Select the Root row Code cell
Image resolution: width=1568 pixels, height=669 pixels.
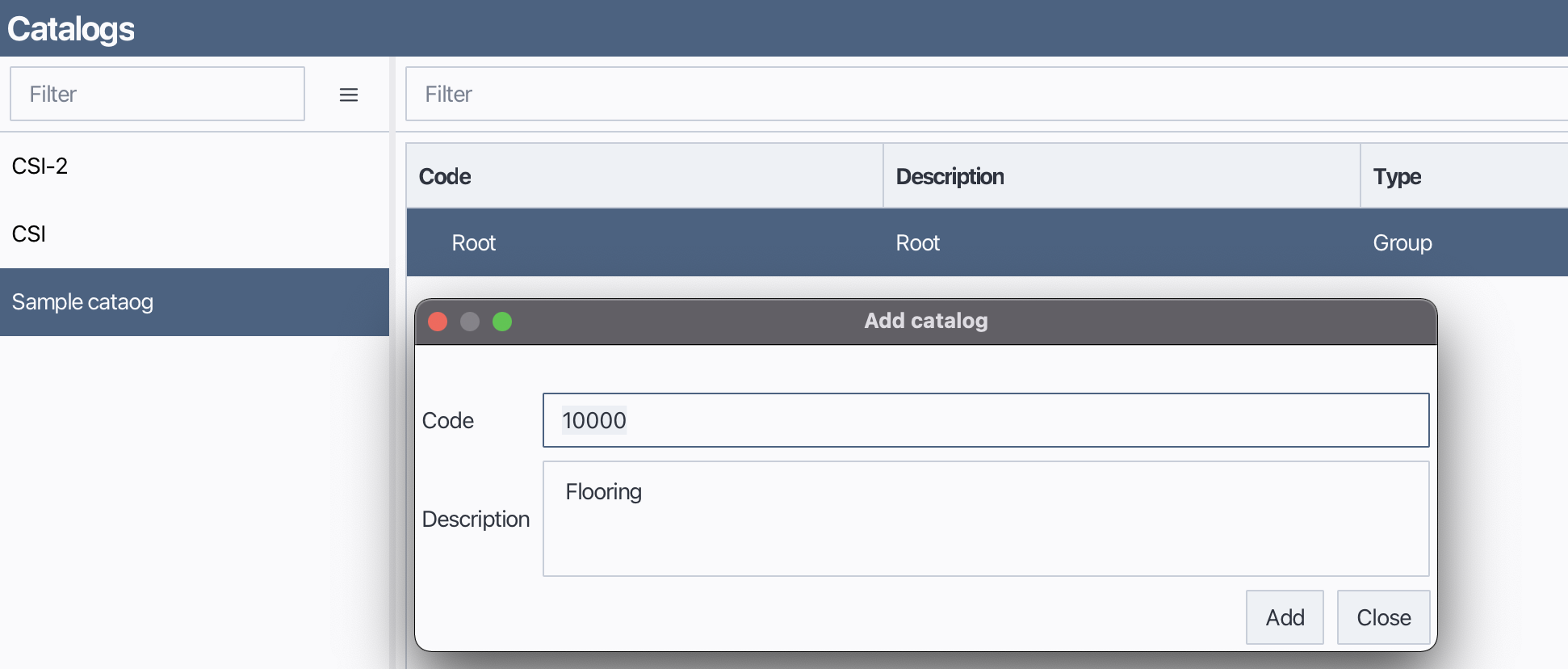[x=644, y=242]
